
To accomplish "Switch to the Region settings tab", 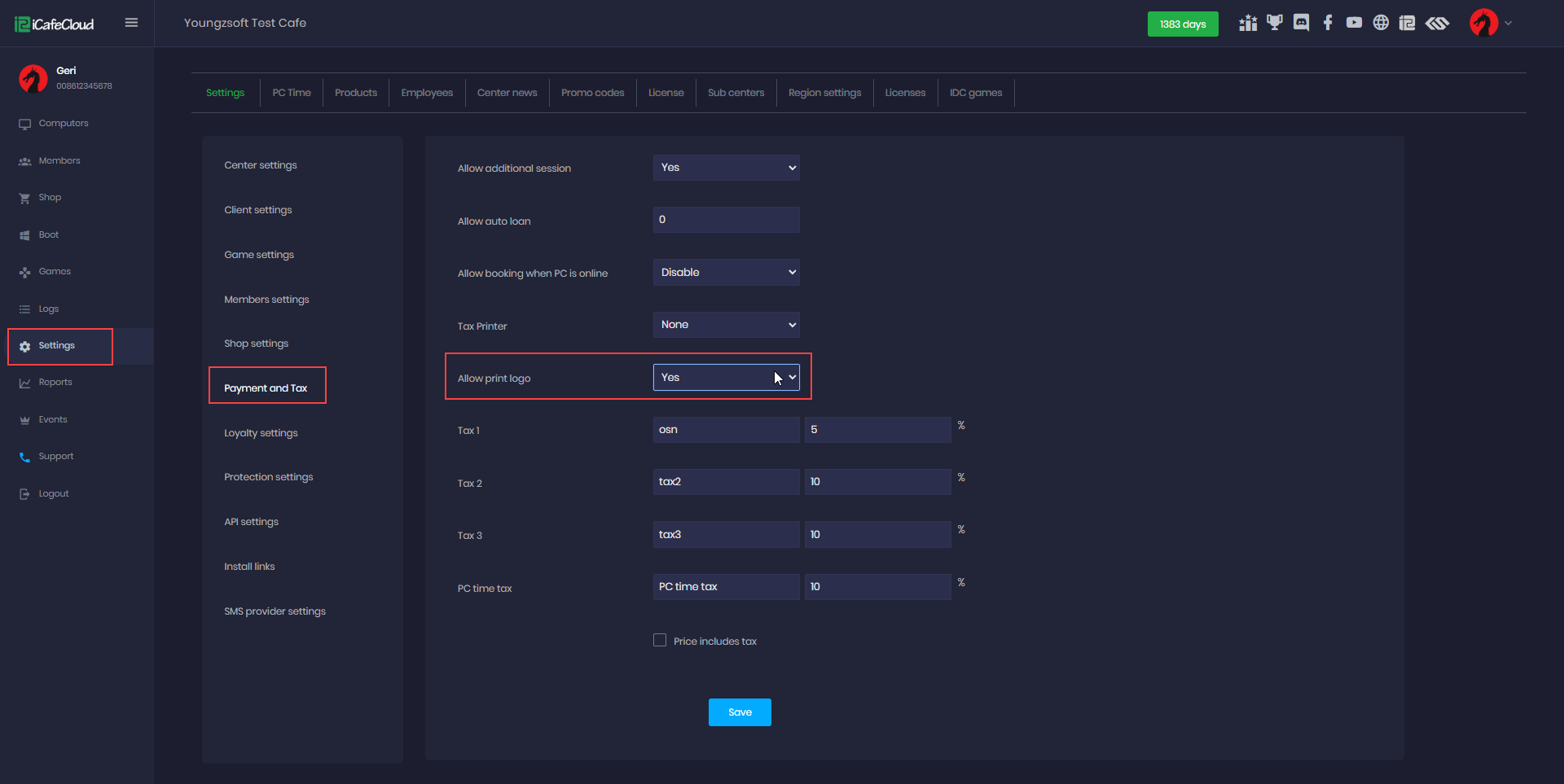I will click(824, 93).
